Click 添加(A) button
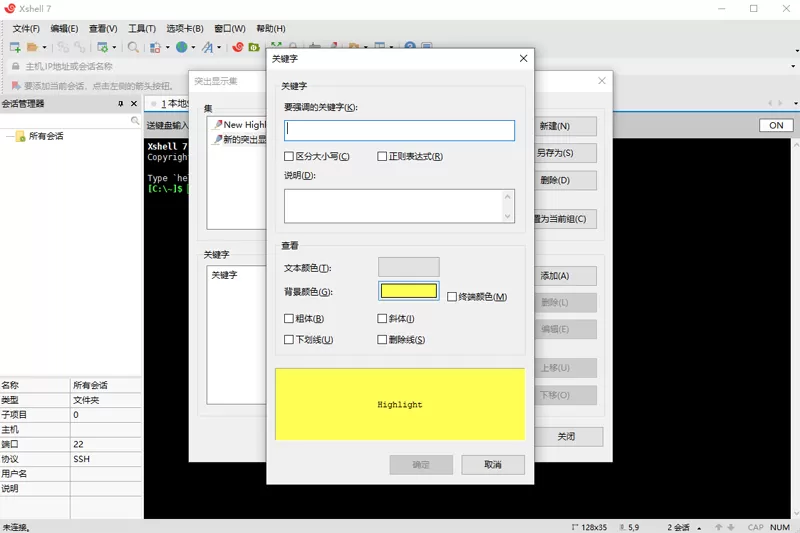This screenshot has height=533, width=800. point(565,276)
